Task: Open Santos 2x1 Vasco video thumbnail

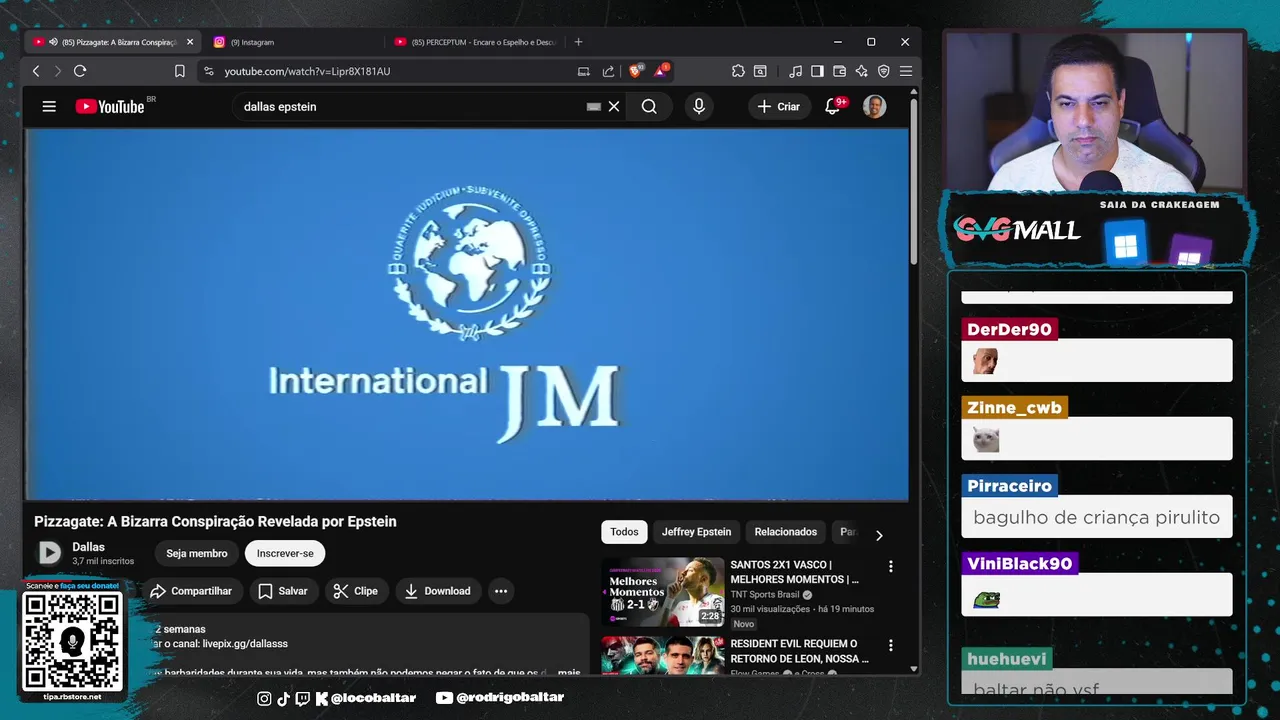Action: tap(662, 592)
